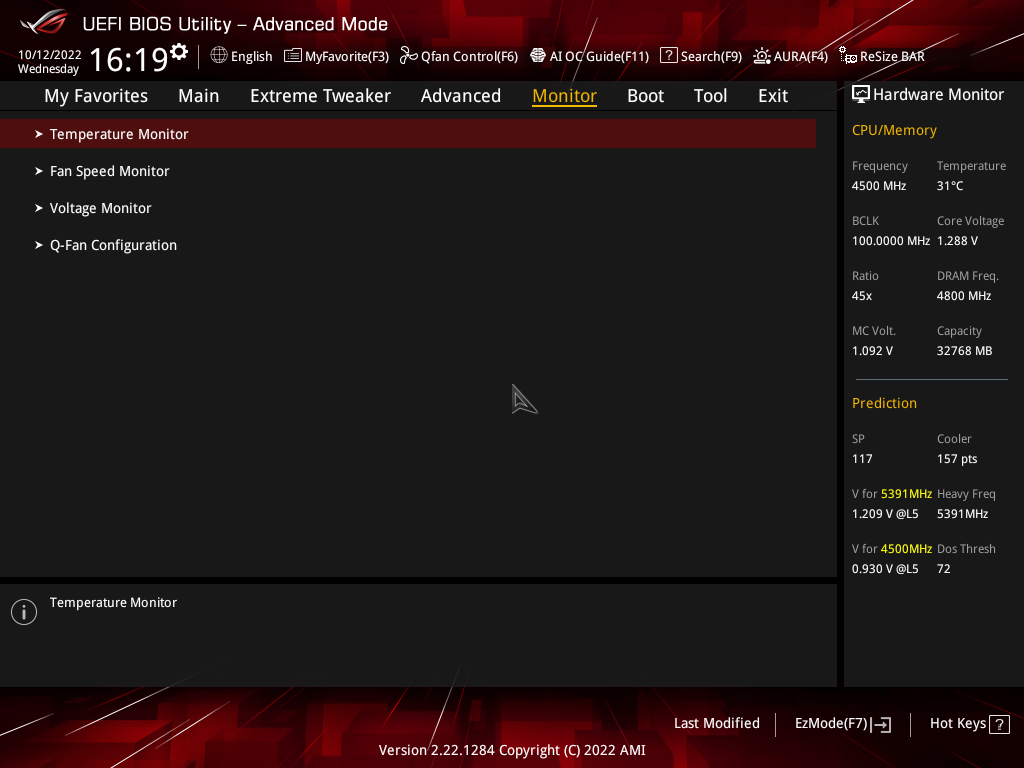Click ReSize BAR label
This screenshot has width=1024, height=768.
pos(892,57)
